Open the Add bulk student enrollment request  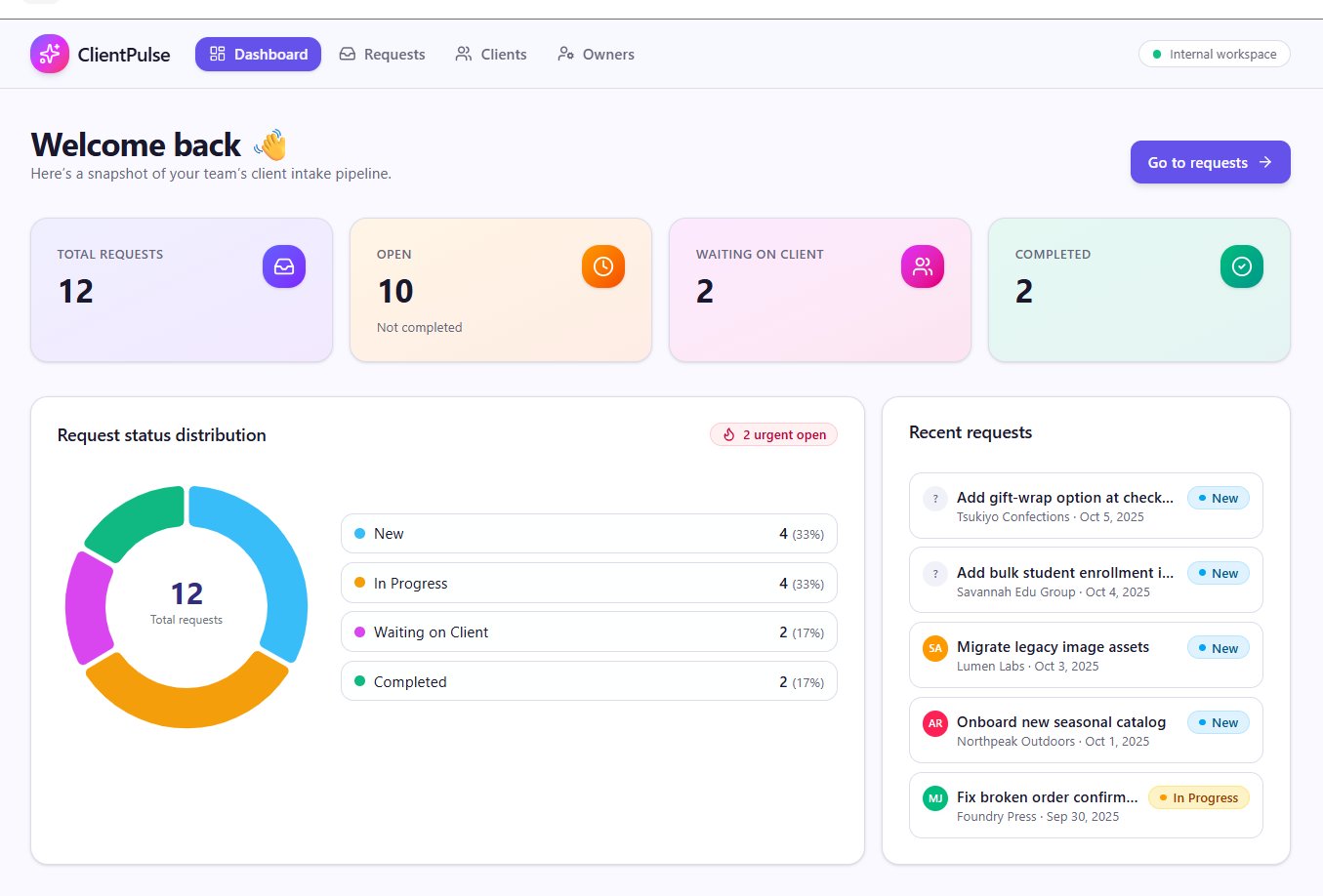(1086, 580)
